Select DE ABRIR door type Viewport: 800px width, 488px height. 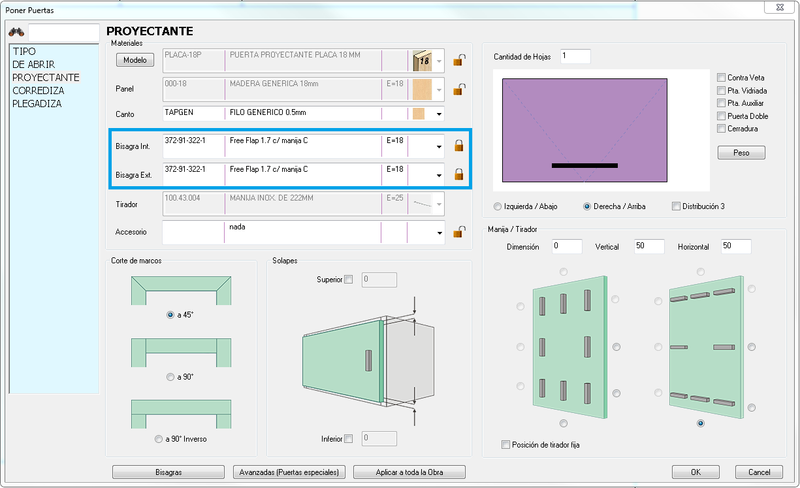coord(34,64)
